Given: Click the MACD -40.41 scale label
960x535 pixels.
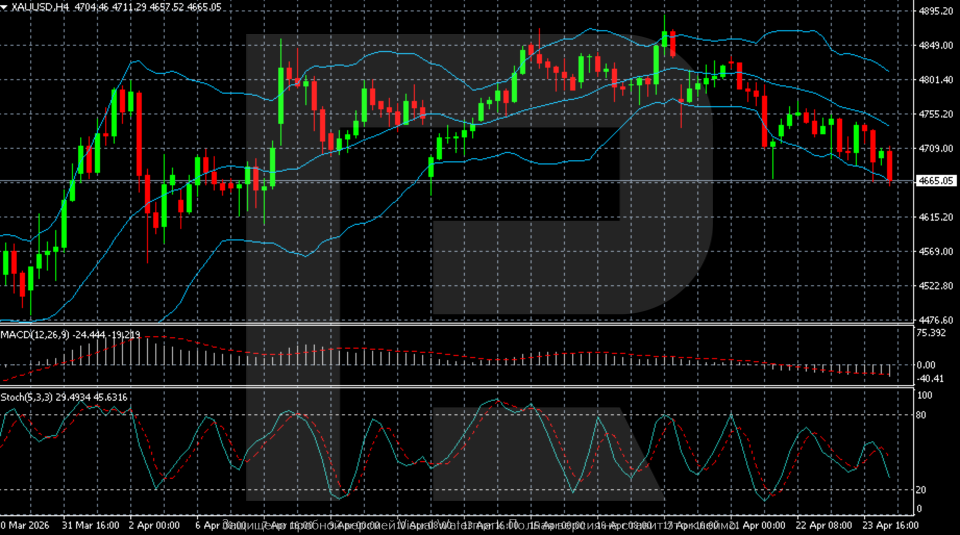Looking at the screenshot, I should tap(930, 378).
